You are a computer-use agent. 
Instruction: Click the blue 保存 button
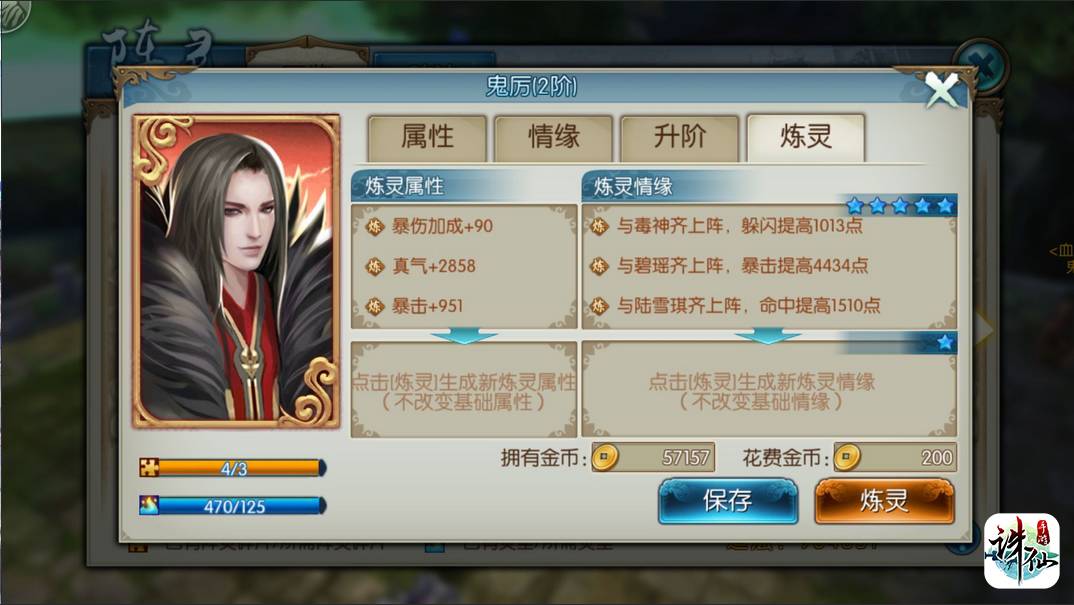pos(727,501)
